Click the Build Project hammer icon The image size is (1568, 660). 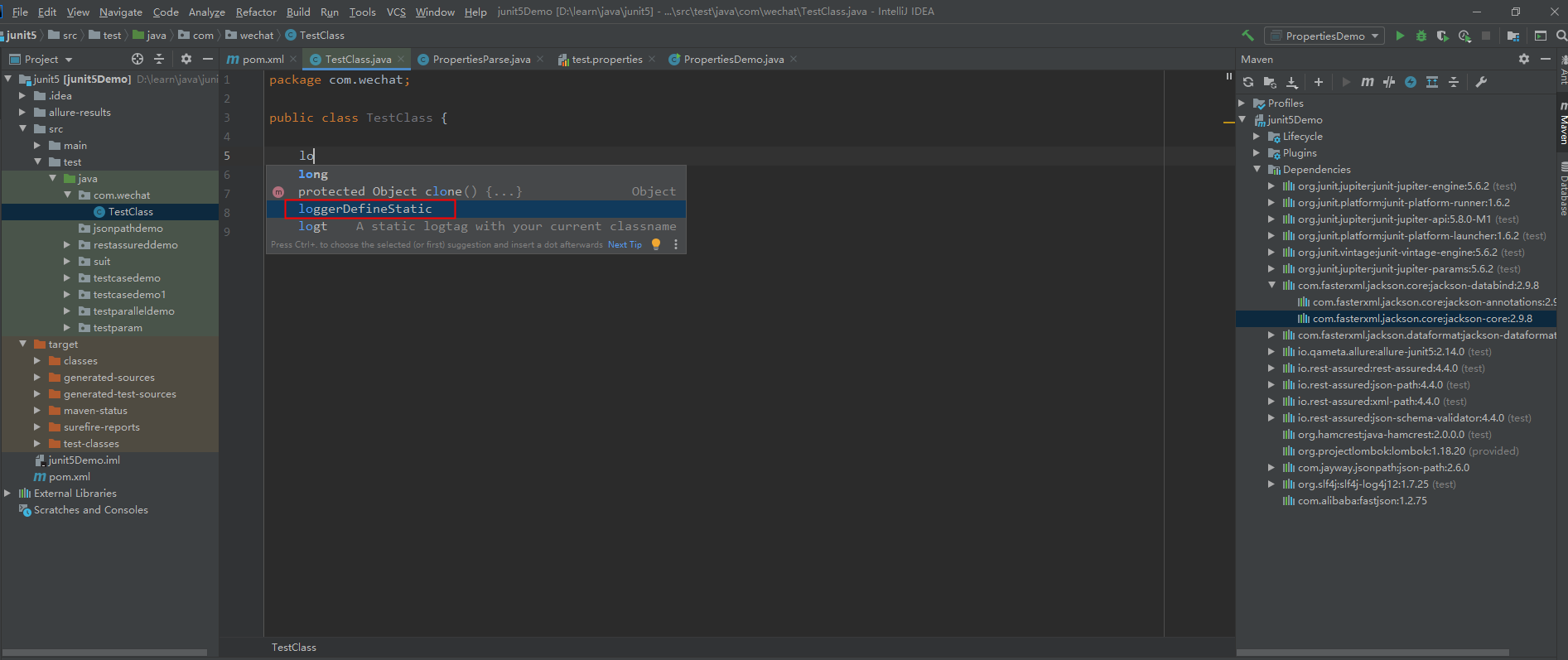(1247, 36)
